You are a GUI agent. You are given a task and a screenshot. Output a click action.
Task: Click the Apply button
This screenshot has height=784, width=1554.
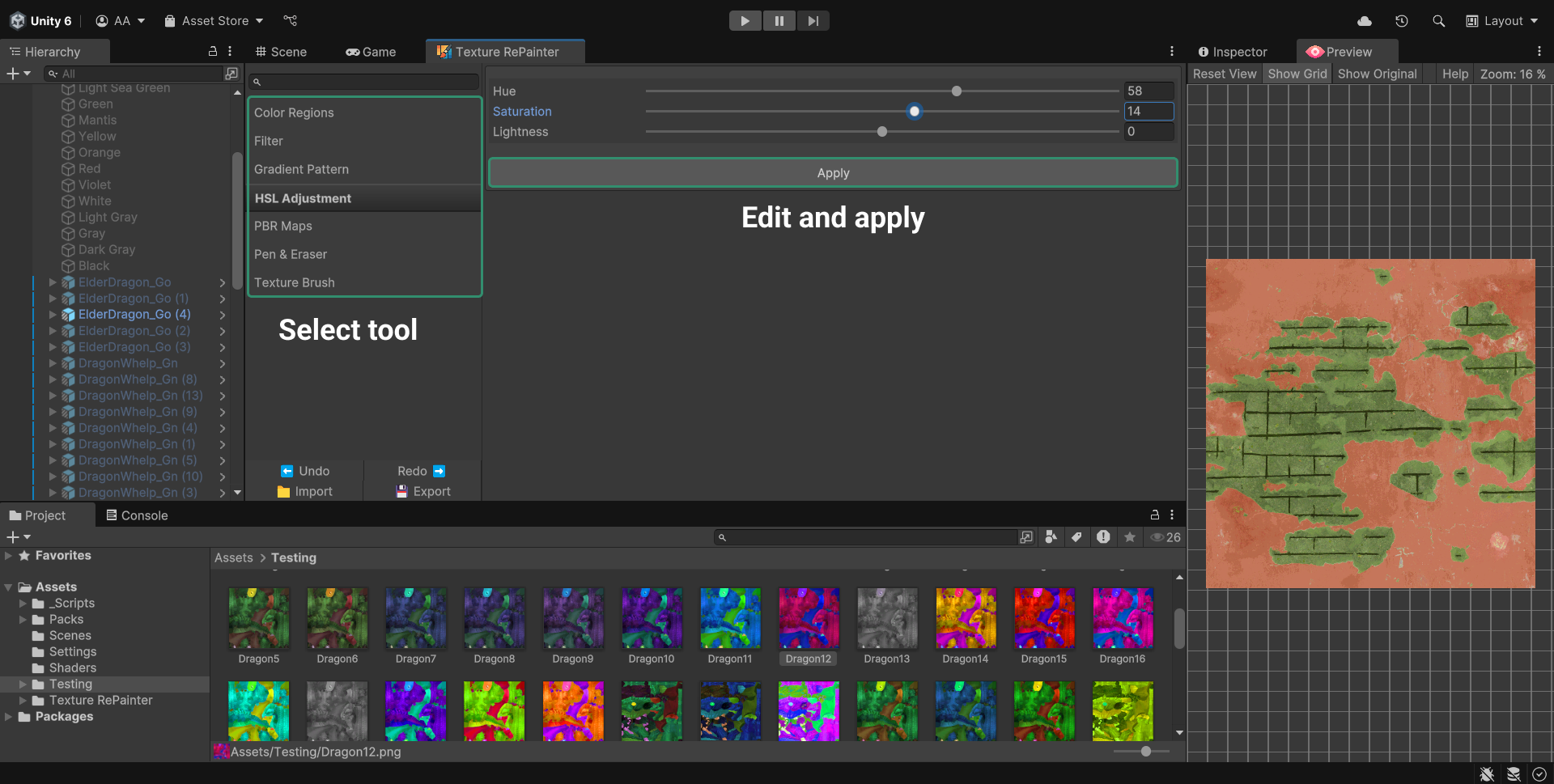coord(833,173)
